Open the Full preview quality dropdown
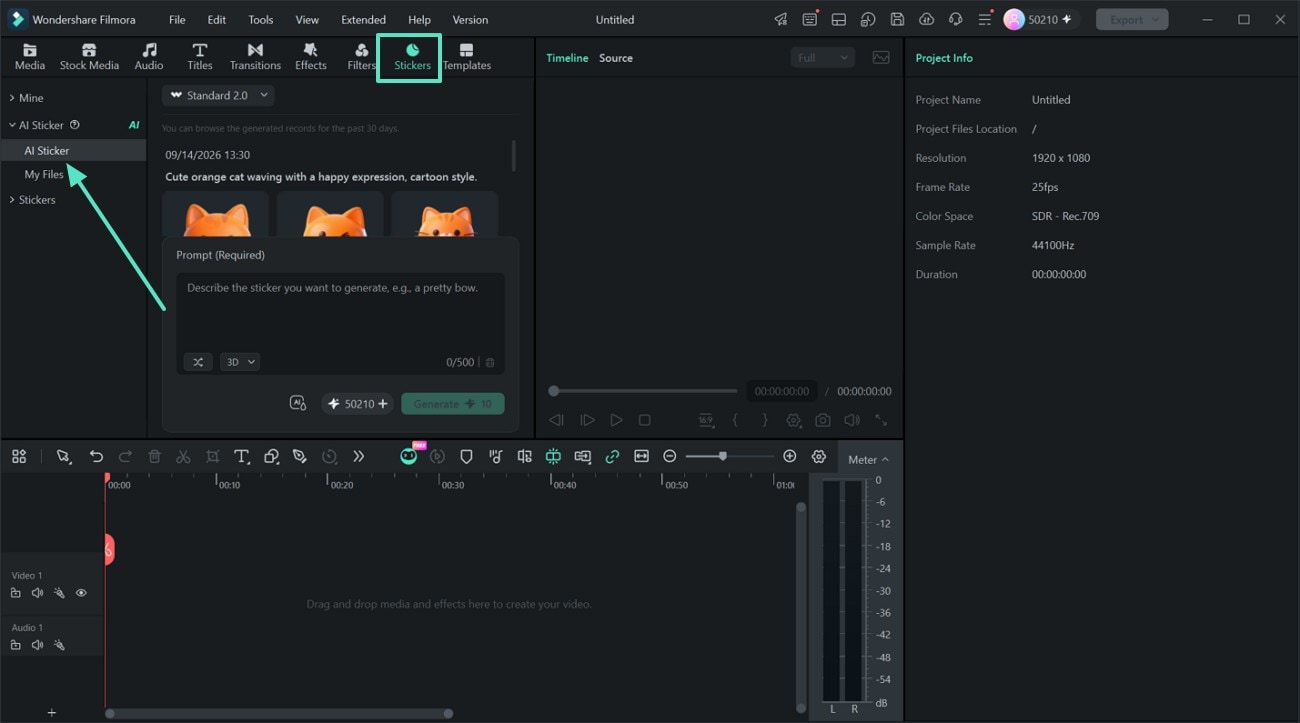 pyautogui.click(x=823, y=58)
